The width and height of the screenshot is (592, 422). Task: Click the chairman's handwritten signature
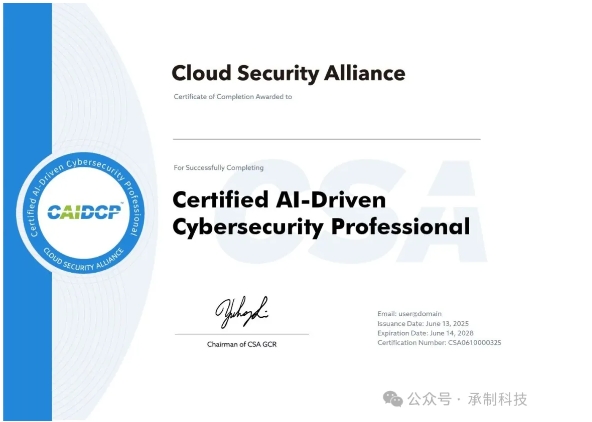242,312
